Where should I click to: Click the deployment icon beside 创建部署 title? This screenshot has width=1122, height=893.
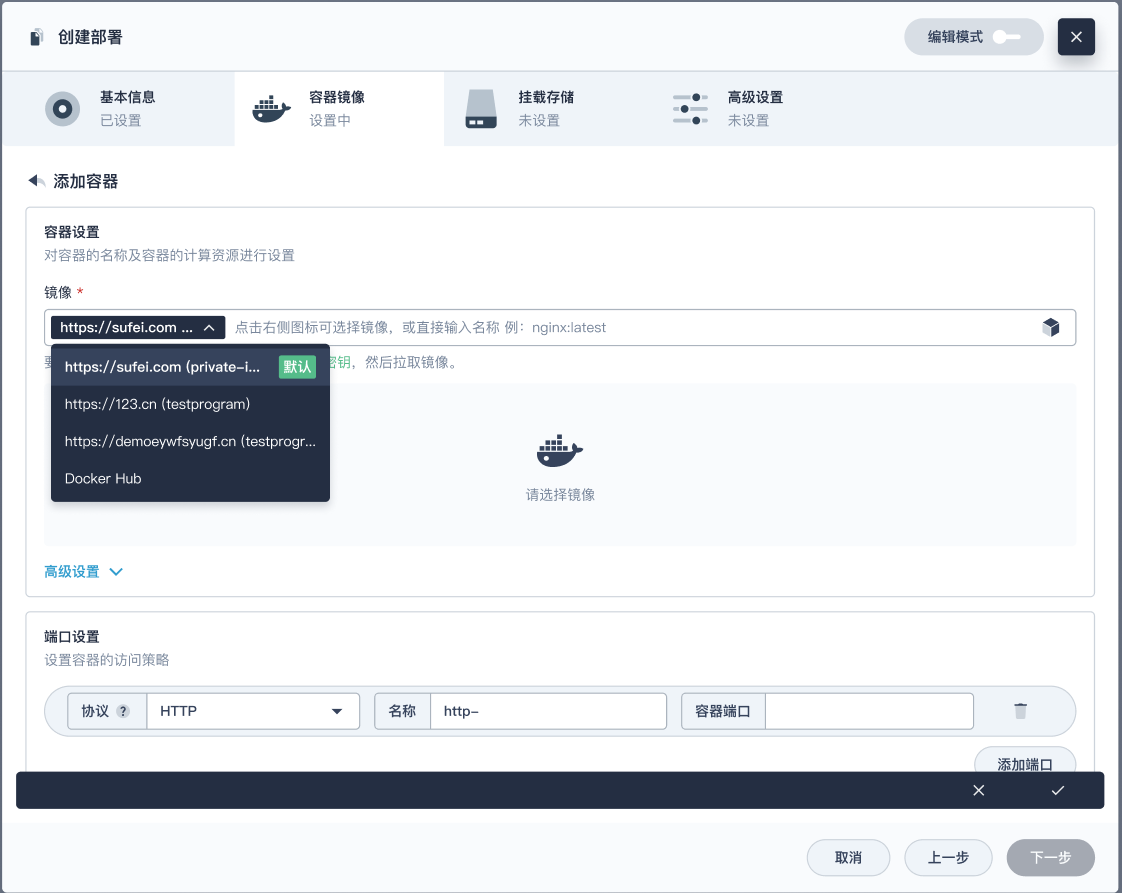coord(36,37)
